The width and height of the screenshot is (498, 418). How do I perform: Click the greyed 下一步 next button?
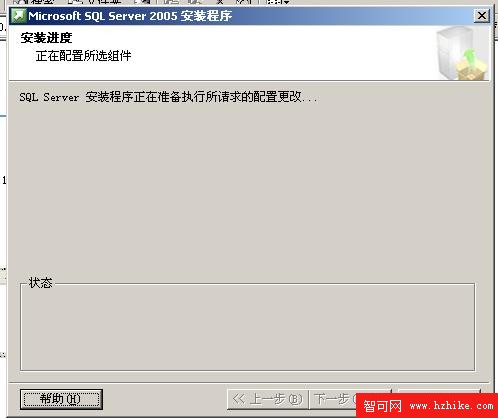tap(333, 399)
